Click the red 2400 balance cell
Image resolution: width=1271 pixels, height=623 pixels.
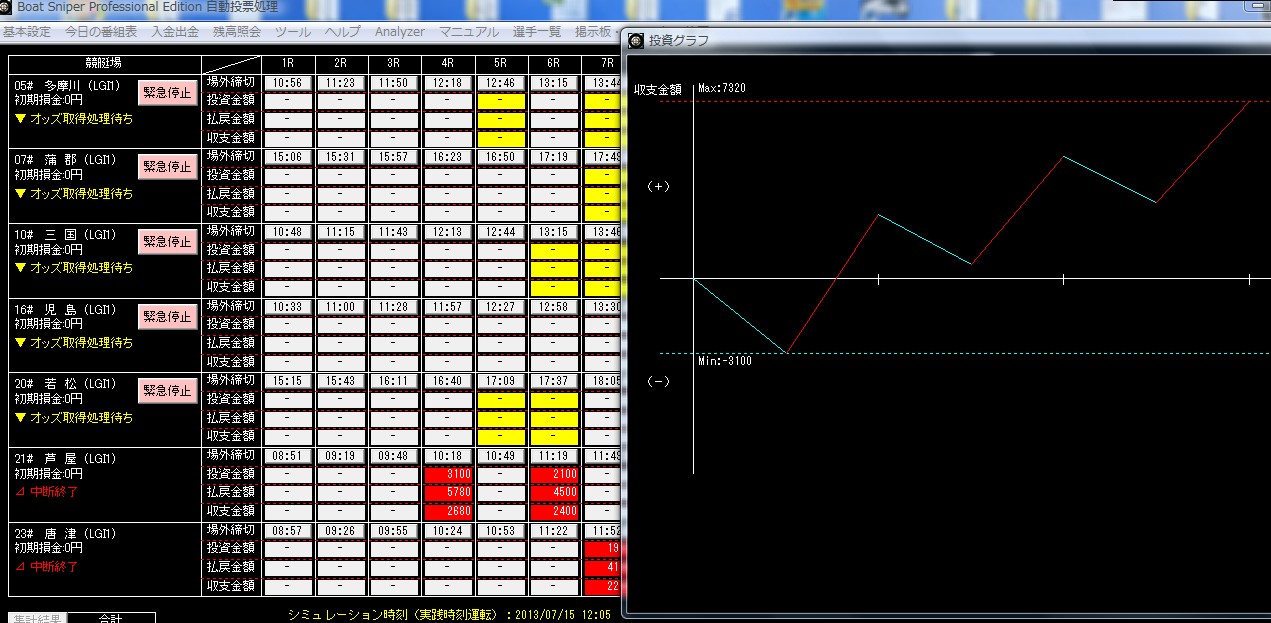[x=554, y=511]
